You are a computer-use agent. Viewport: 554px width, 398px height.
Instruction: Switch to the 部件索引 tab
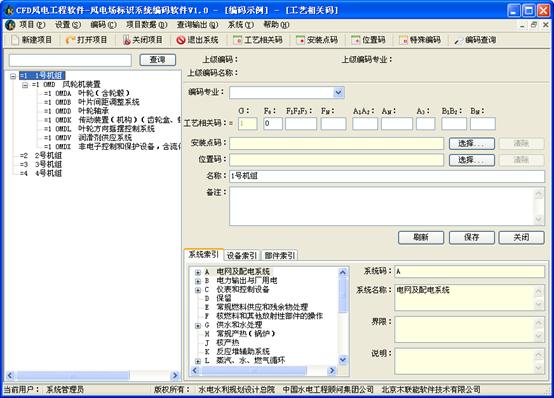[x=280, y=255]
